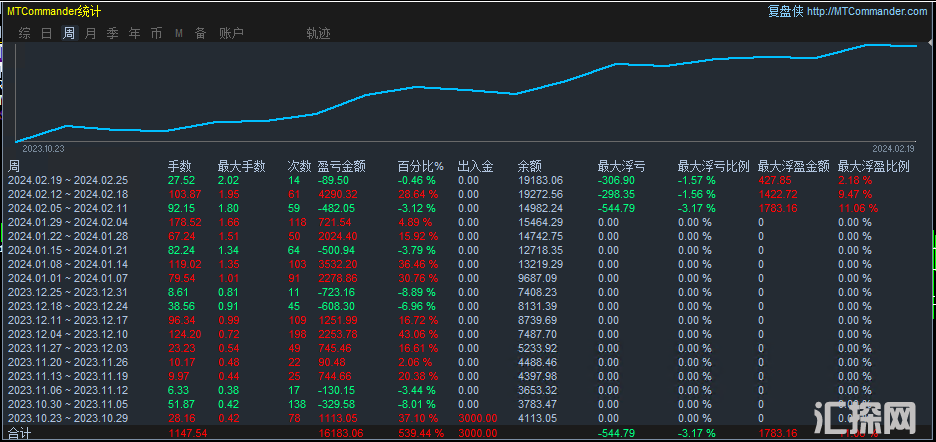Select the 周 weekly tab
The width and height of the screenshot is (936, 442).
[68, 33]
